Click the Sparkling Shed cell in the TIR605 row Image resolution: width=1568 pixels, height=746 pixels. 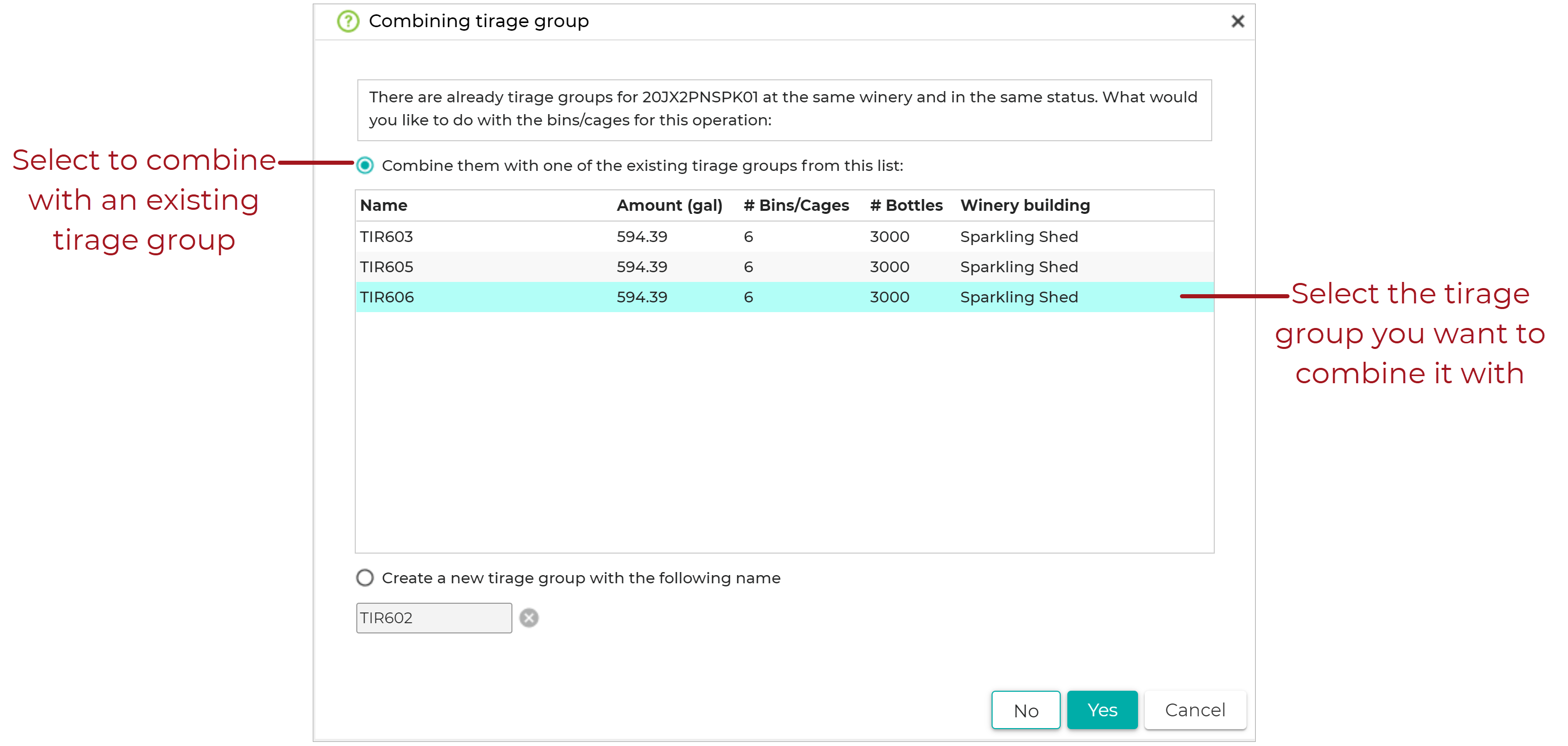(x=1019, y=267)
